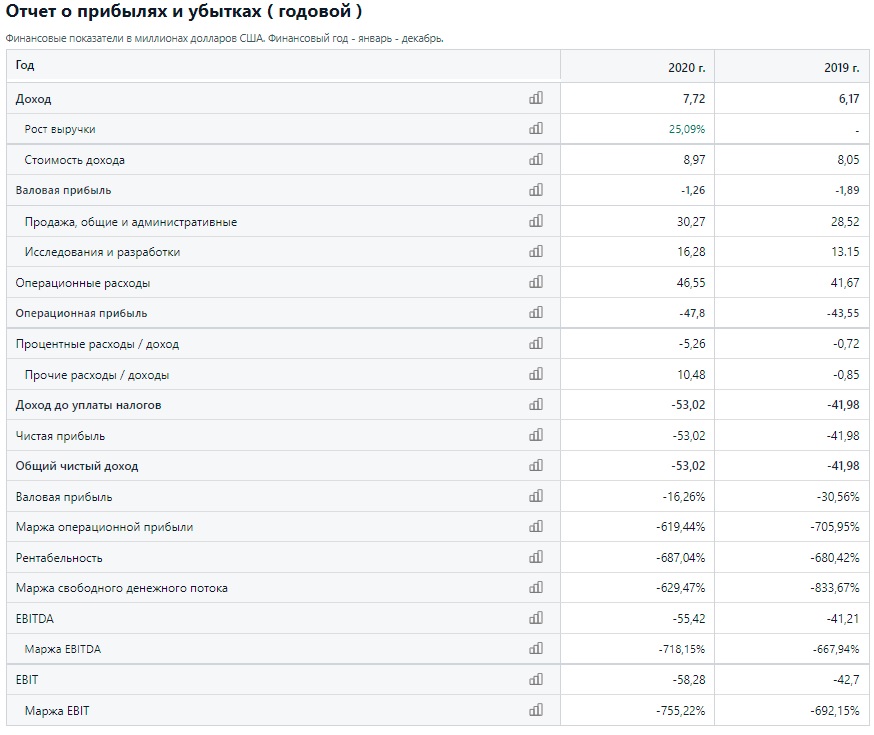This screenshot has height=735, width=874.
Task: Open chart icon for Операционная прибыль row
Action: tap(536, 313)
